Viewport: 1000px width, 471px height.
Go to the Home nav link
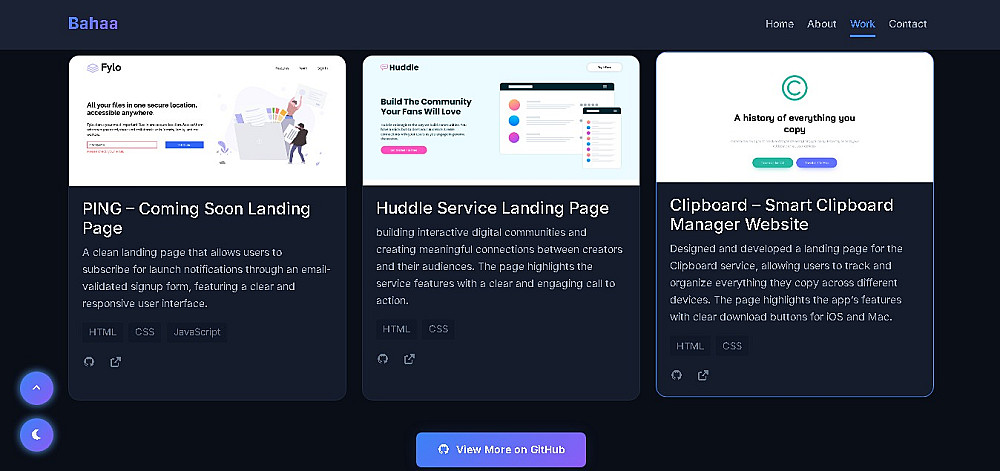tap(779, 24)
